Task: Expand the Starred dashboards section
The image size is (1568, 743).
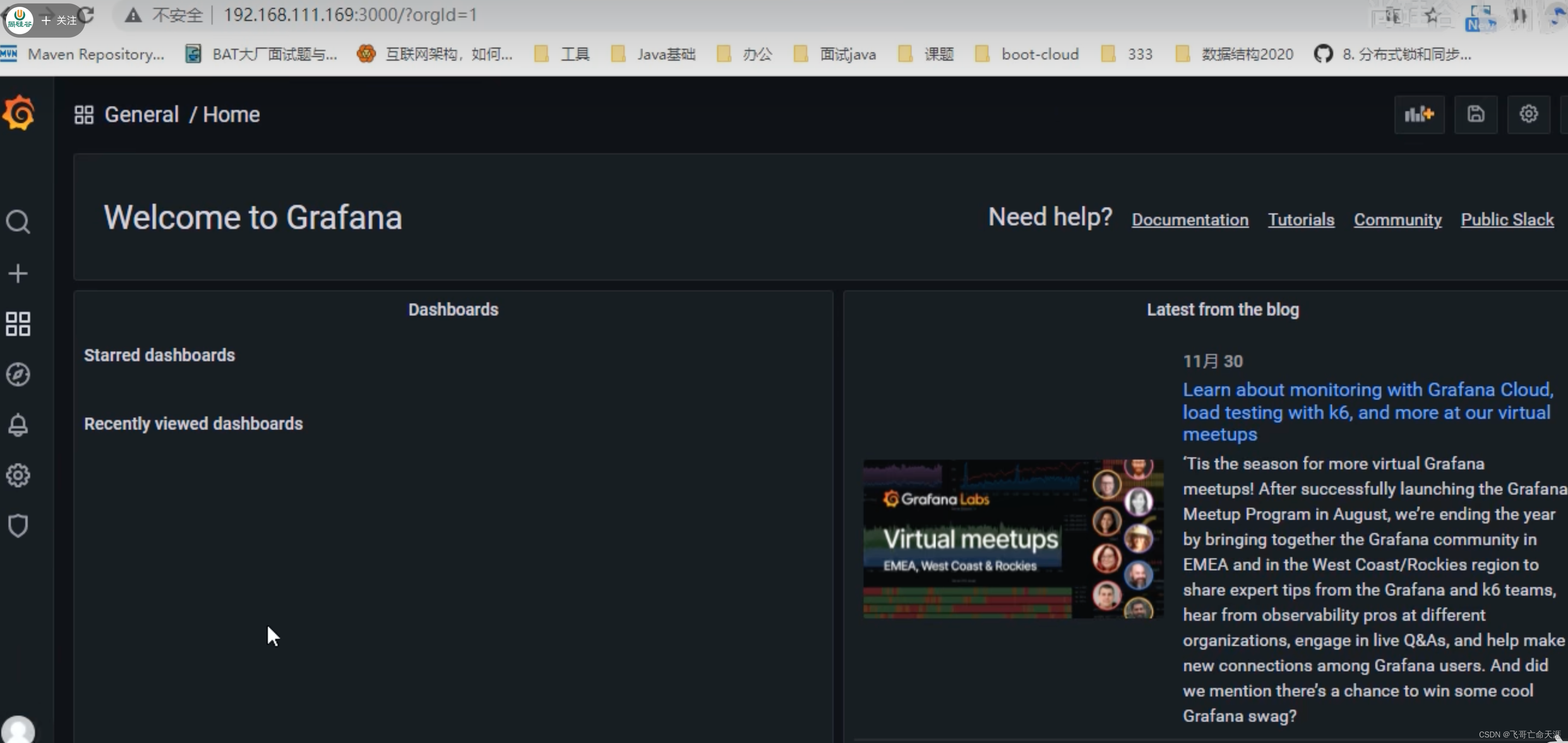Action: [159, 355]
